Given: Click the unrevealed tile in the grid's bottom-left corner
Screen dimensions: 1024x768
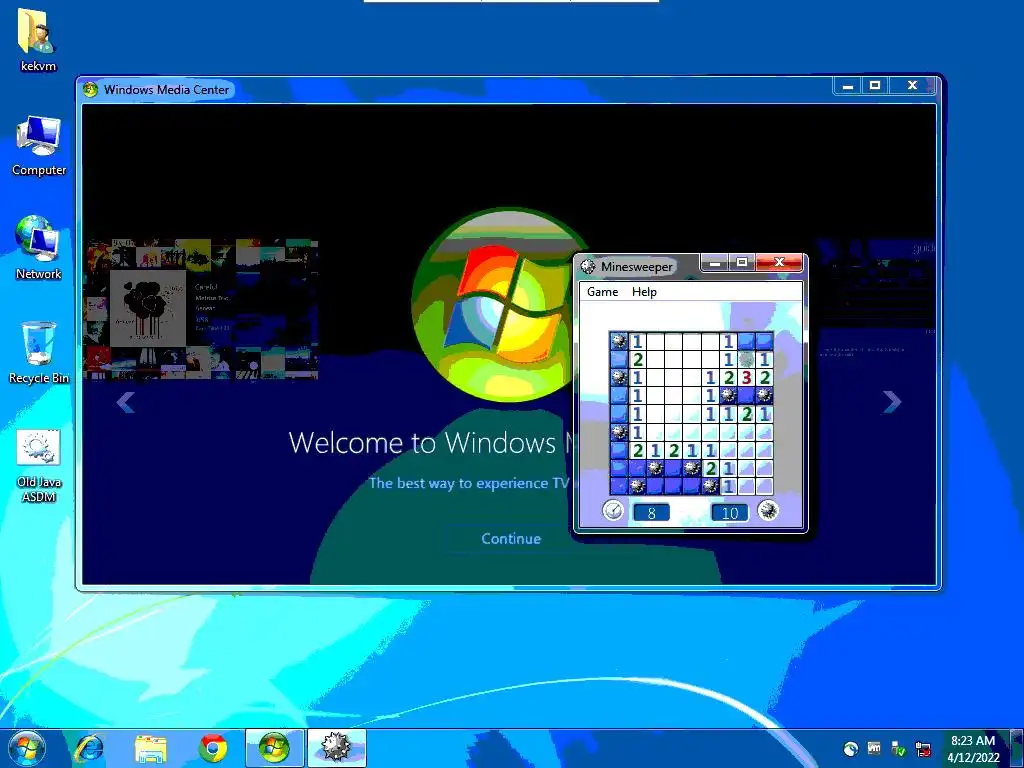Looking at the screenshot, I should pos(618,486).
